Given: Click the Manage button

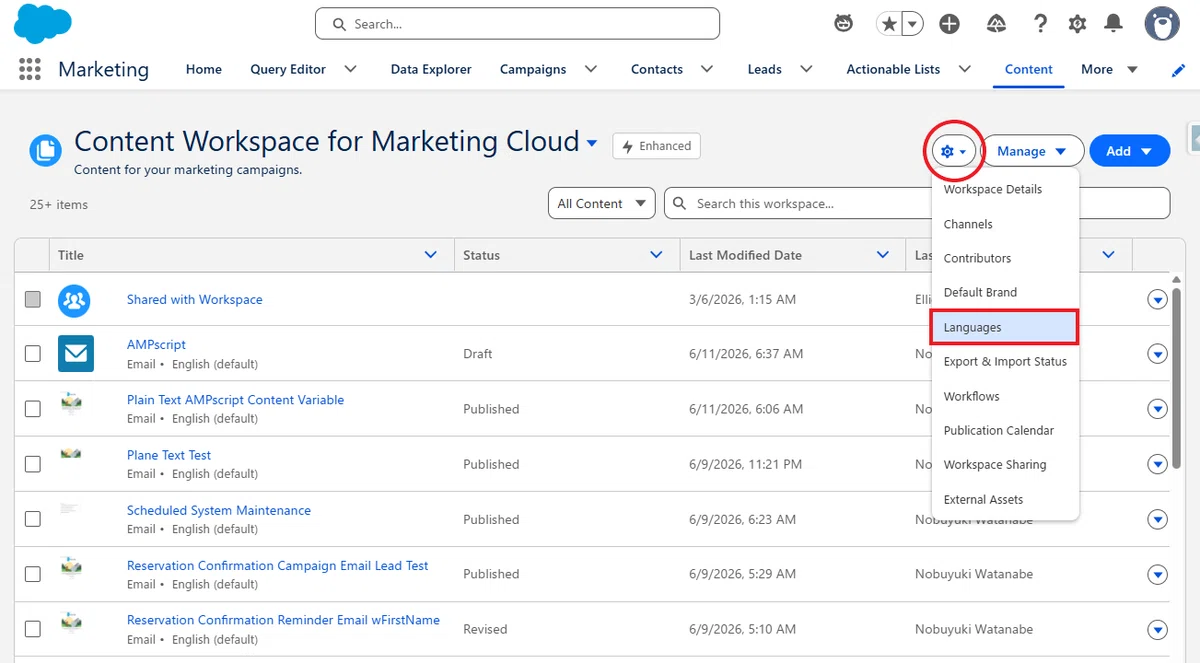Looking at the screenshot, I should [1033, 151].
